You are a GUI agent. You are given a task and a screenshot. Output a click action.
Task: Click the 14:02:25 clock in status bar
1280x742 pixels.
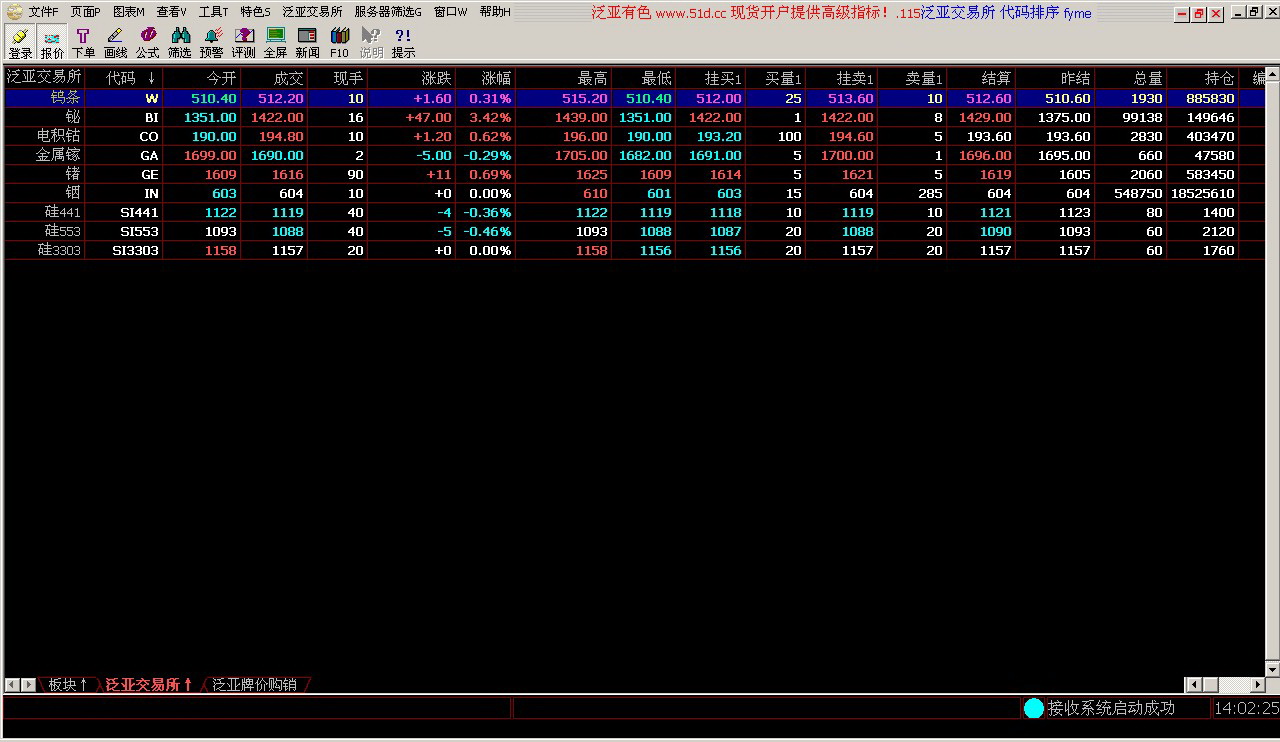[x=1246, y=708]
